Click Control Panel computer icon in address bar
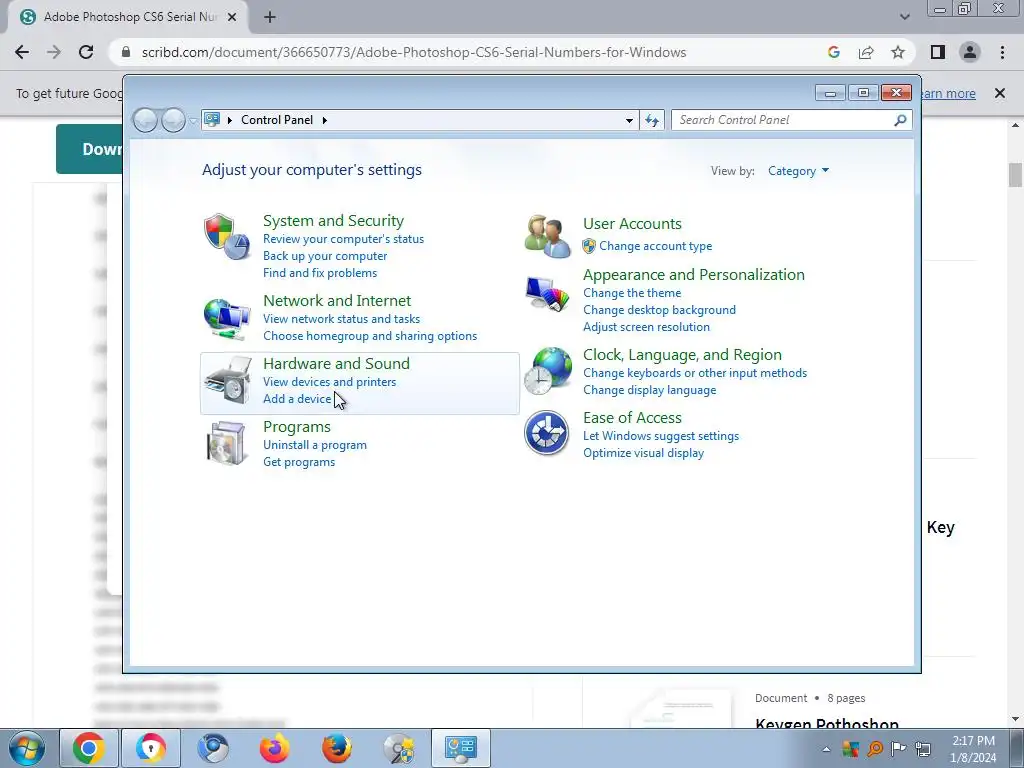Viewport: 1024px width, 768px height. click(212, 120)
